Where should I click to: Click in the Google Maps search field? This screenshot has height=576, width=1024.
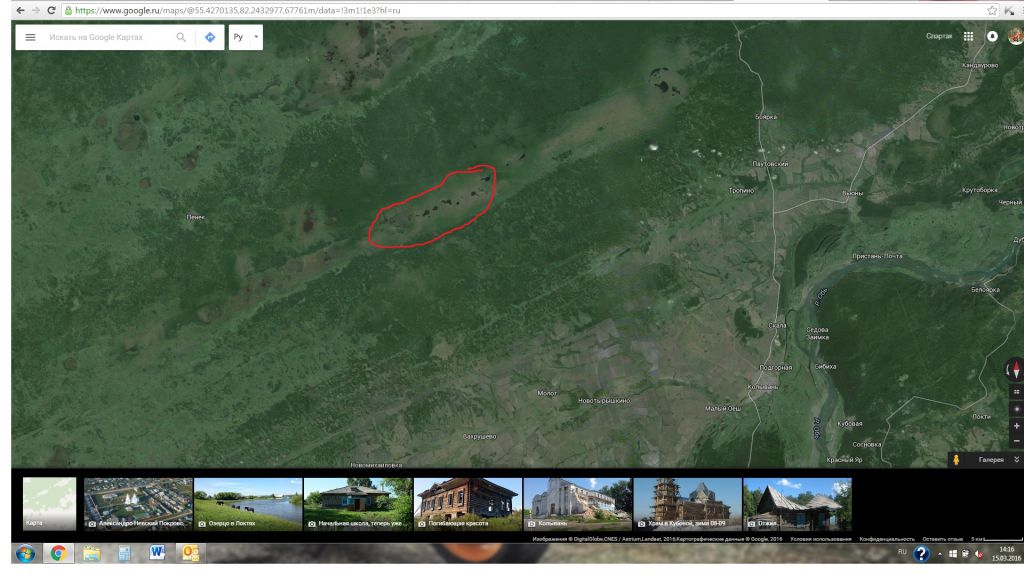[105, 37]
